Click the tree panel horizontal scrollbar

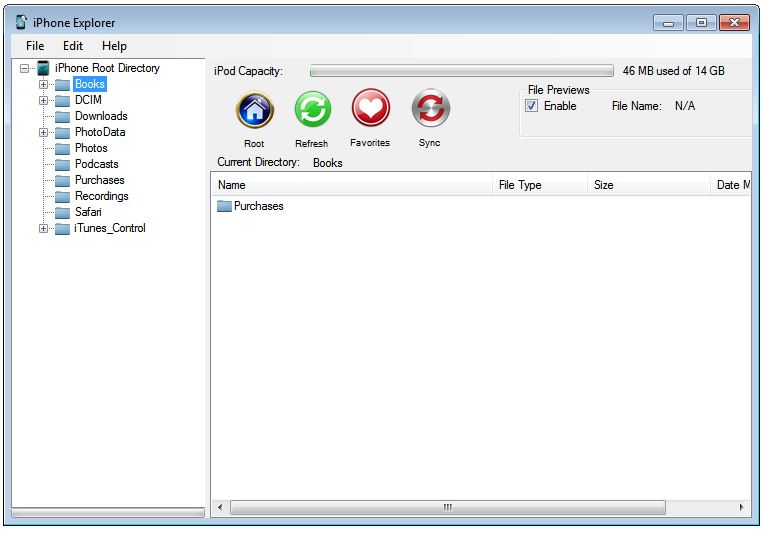108,513
